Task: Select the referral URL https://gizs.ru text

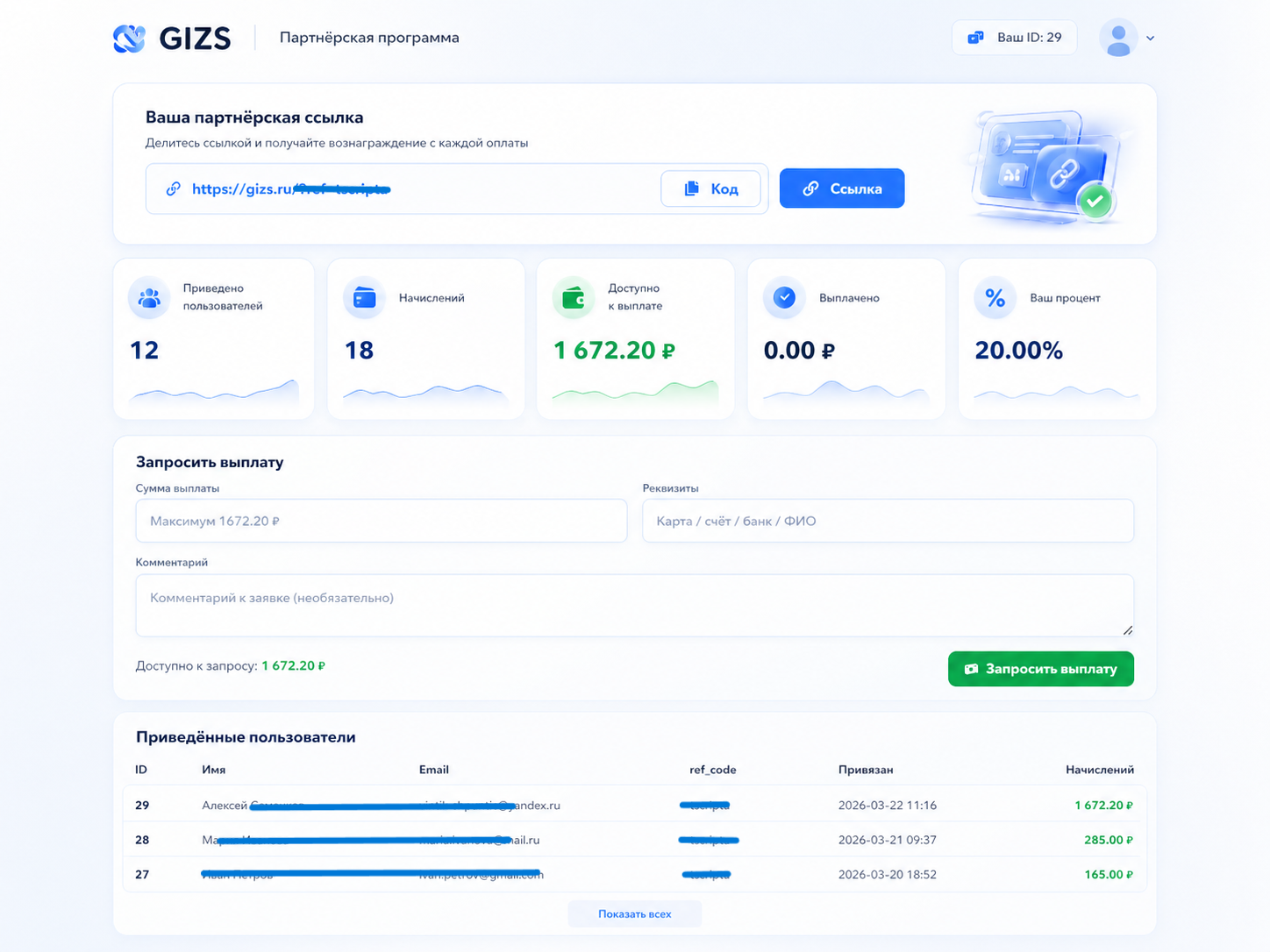Action: pos(291,189)
